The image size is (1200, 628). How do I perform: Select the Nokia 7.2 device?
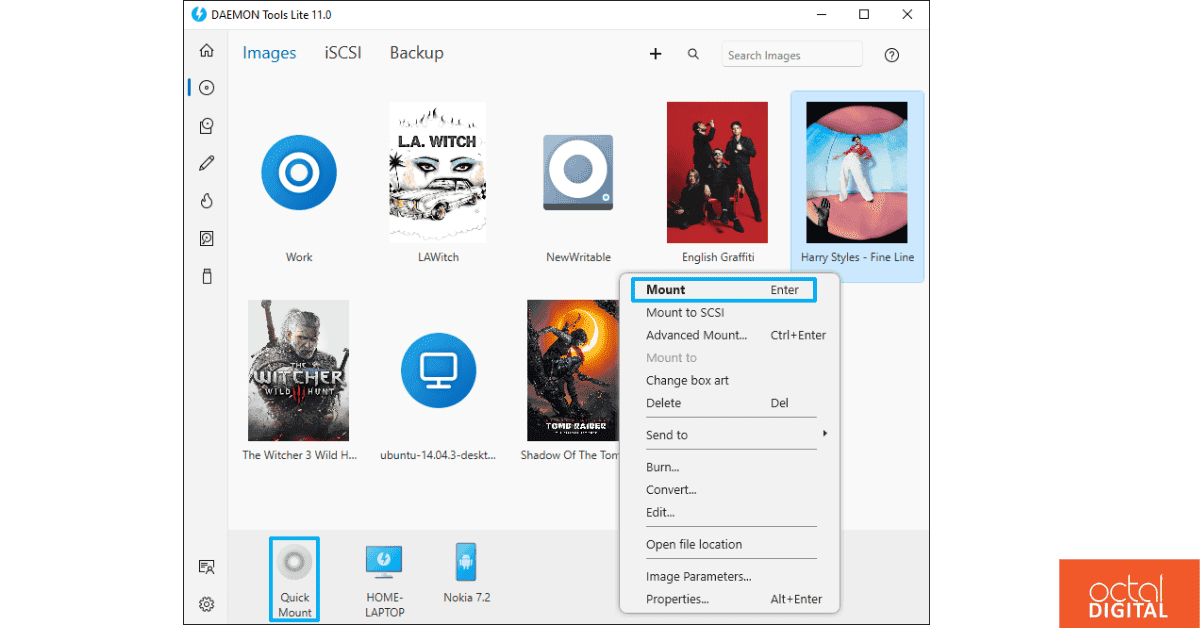click(466, 573)
